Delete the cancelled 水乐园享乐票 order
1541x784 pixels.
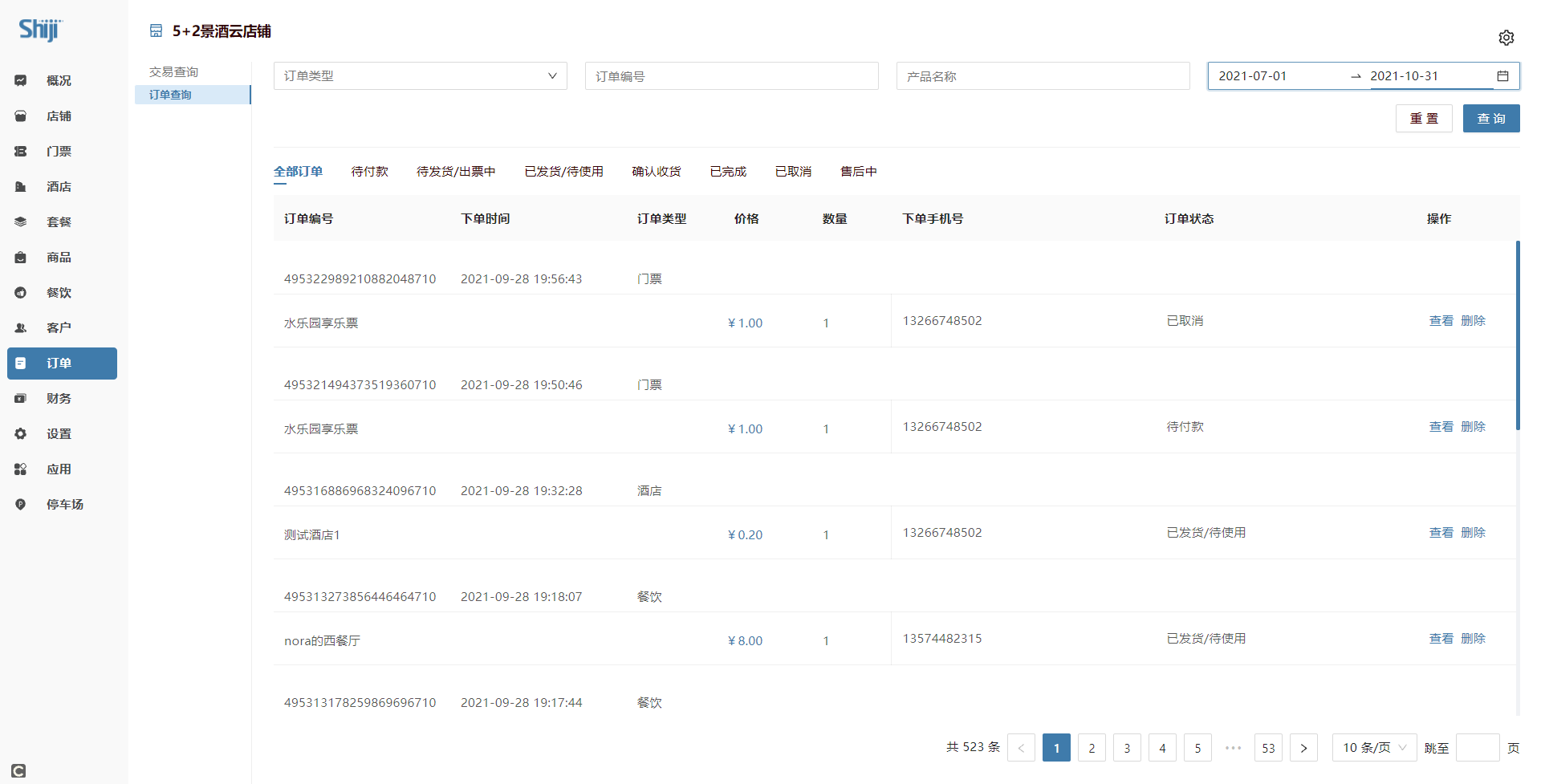point(1473,320)
